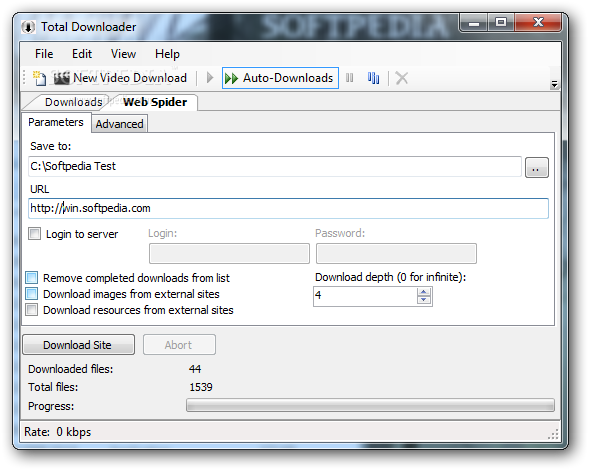Click the Total files count 1539
This screenshot has width=589, height=470.
[201, 387]
